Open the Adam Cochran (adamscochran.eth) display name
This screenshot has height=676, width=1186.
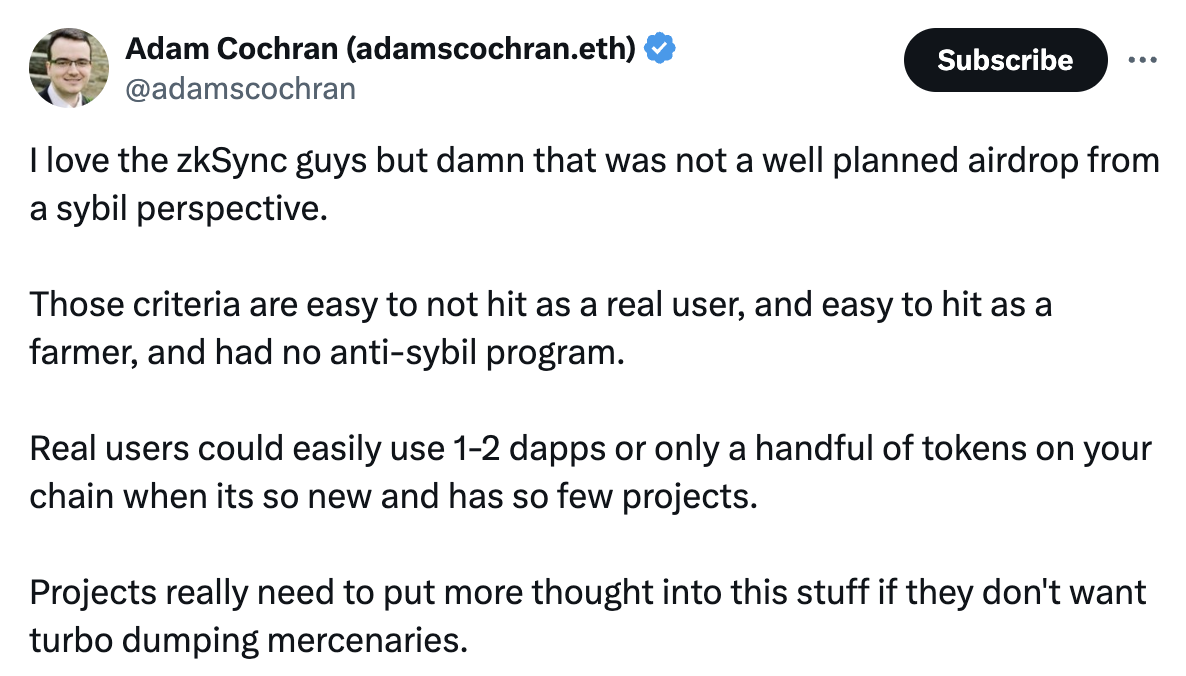[380, 47]
